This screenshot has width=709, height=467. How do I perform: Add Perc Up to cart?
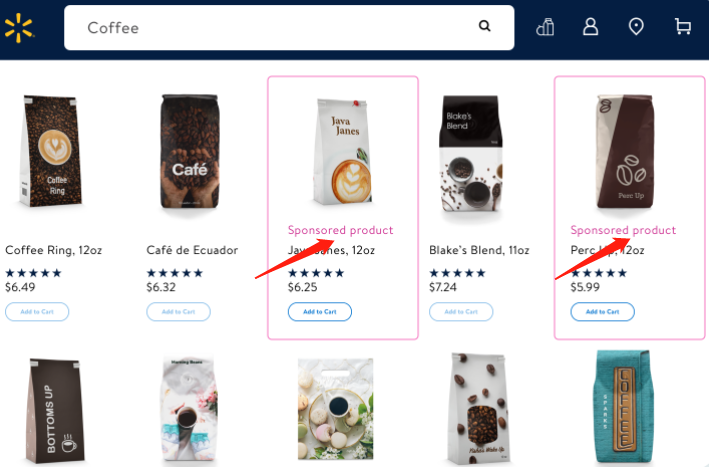point(602,311)
